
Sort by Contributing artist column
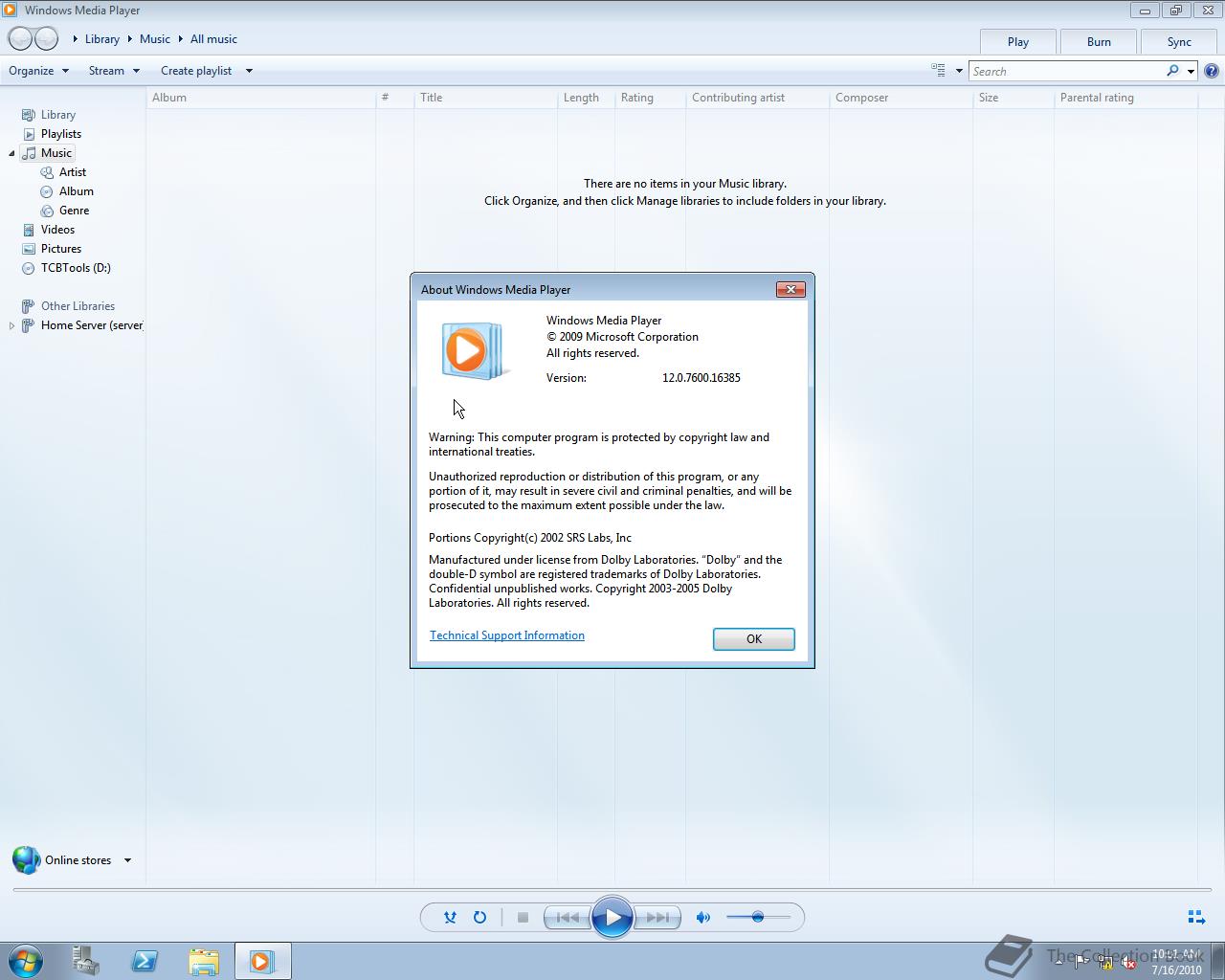click(x=757, y=98)
